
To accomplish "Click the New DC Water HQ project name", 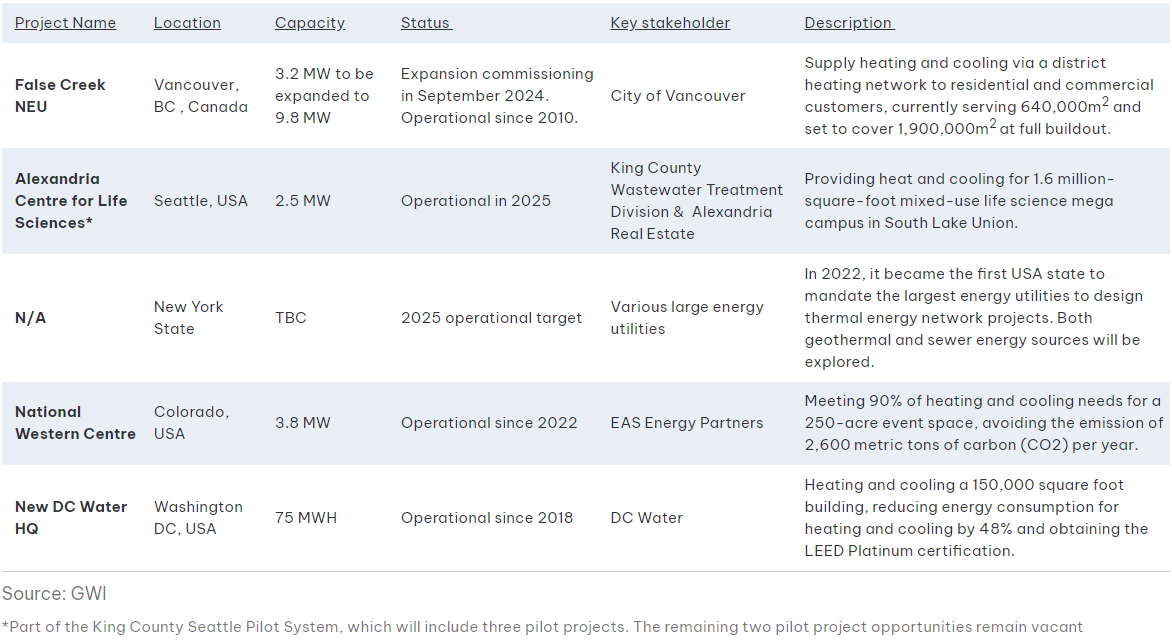I will coord(71,518).
